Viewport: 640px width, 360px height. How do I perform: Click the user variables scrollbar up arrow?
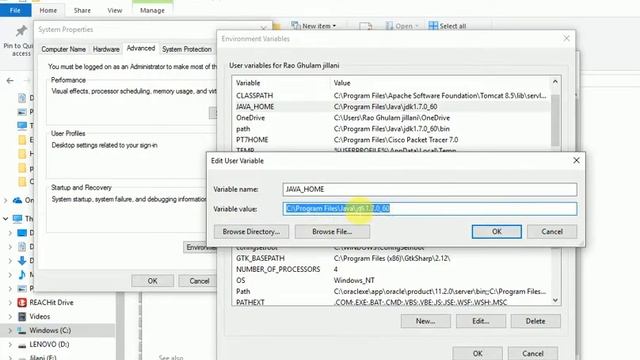coord(555,82)
